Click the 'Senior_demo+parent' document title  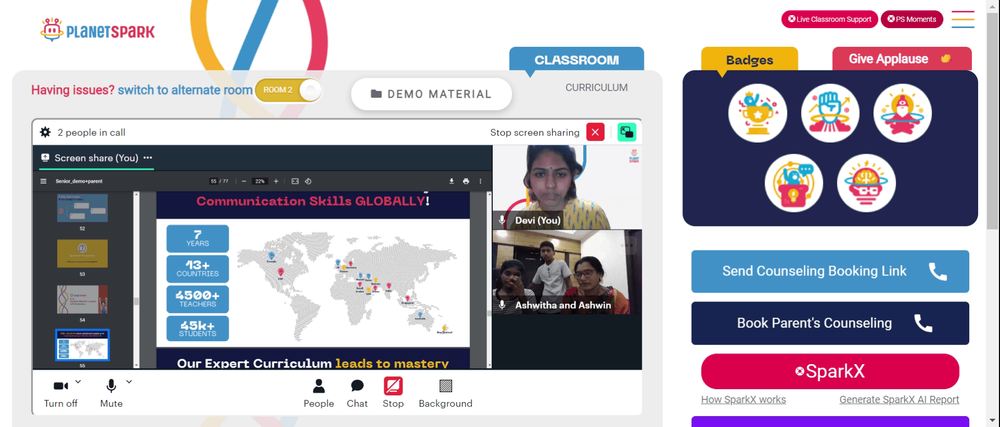[79, 181]
